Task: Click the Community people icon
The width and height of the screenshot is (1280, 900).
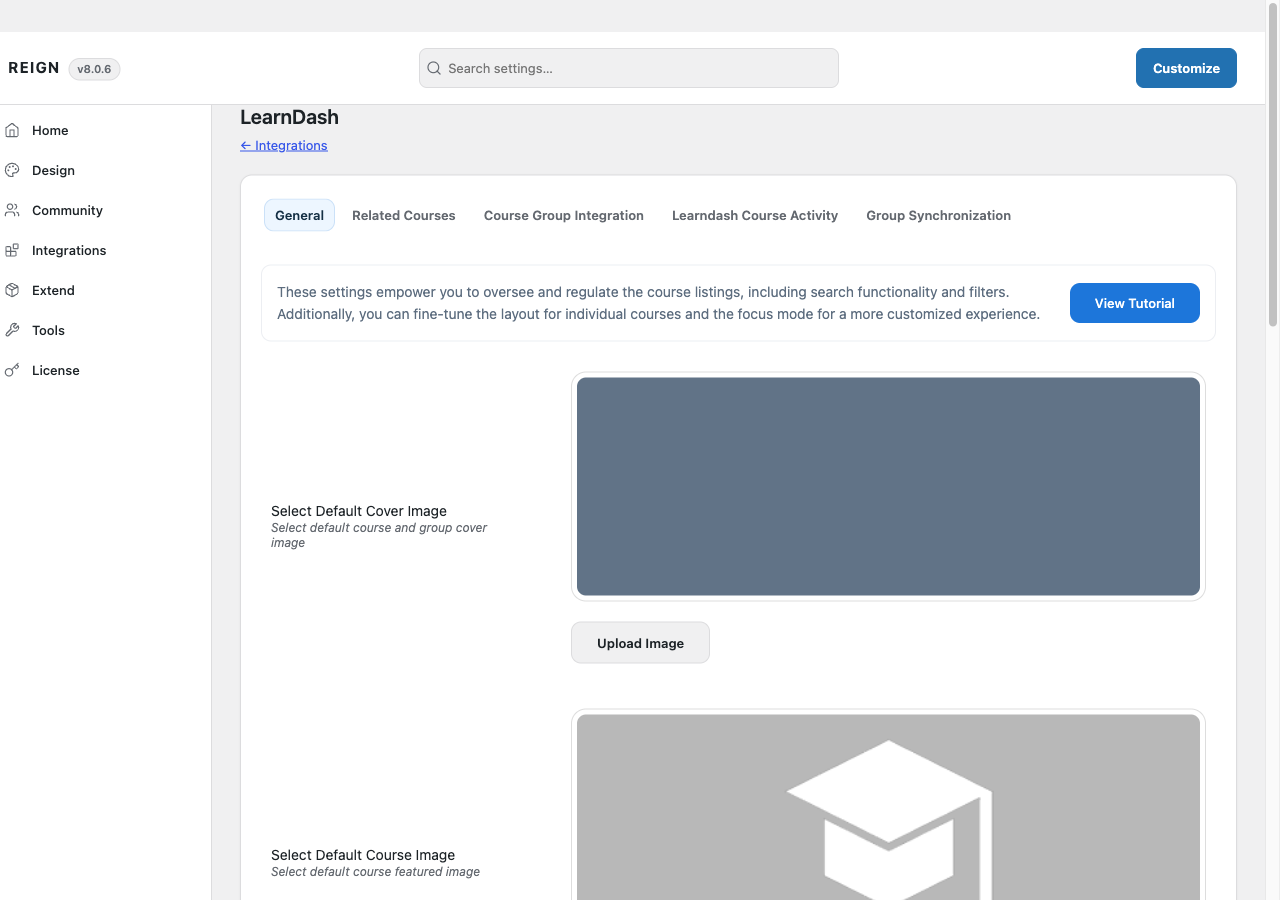Action: point(12,210)
